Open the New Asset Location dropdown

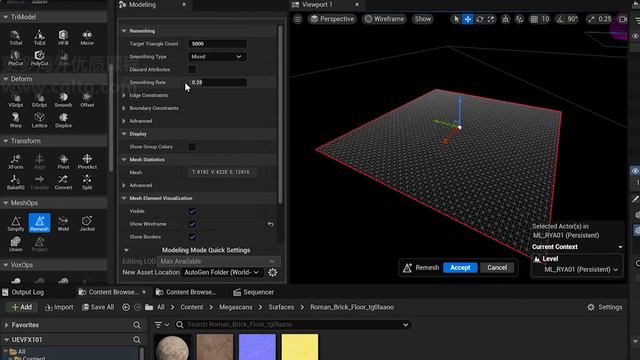[222, 272]
